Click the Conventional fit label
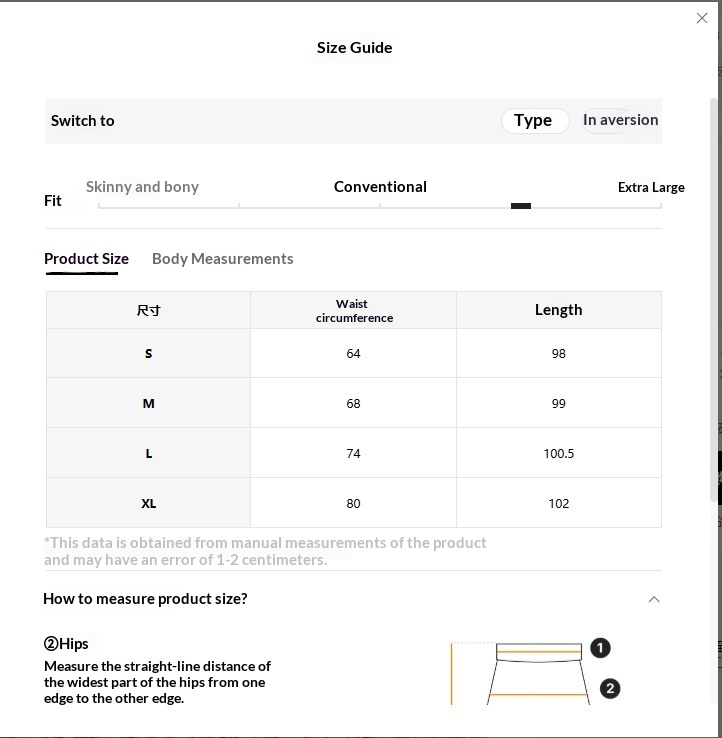722x738 pixels. [380, 187]
